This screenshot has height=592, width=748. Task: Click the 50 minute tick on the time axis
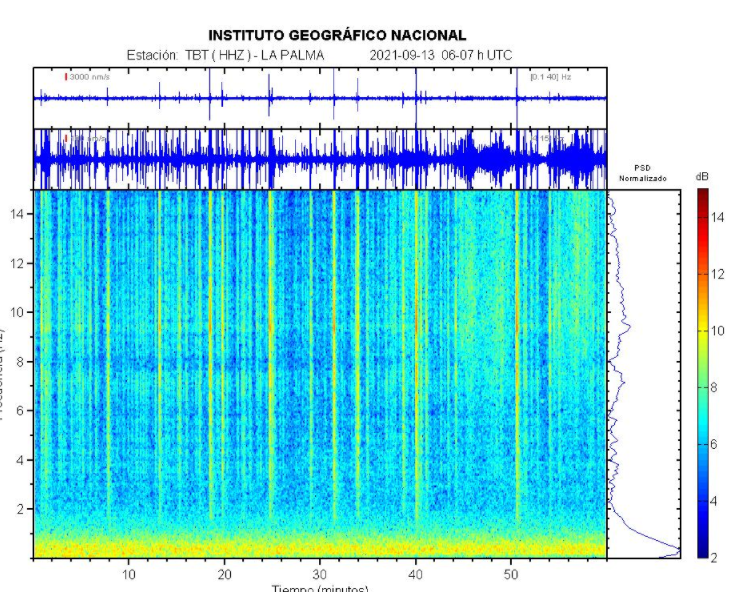(511, 574)
